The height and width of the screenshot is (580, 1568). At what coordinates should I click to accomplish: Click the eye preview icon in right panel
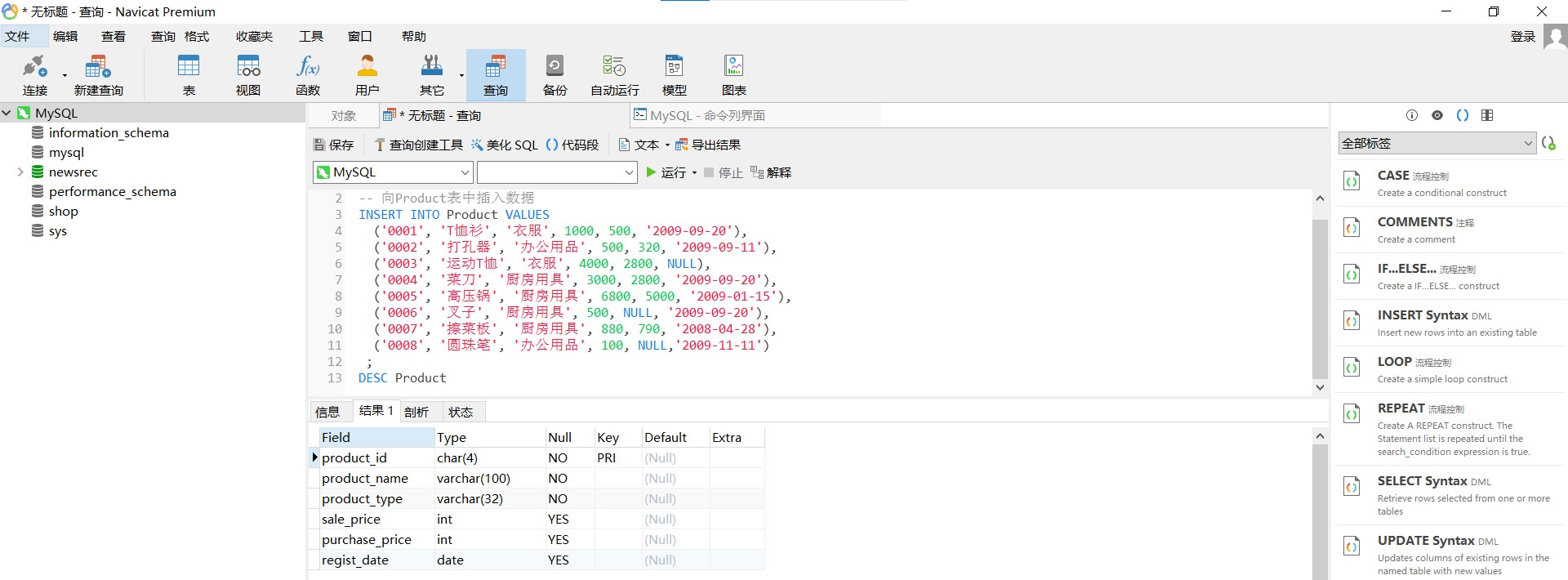coord(1437,115)
